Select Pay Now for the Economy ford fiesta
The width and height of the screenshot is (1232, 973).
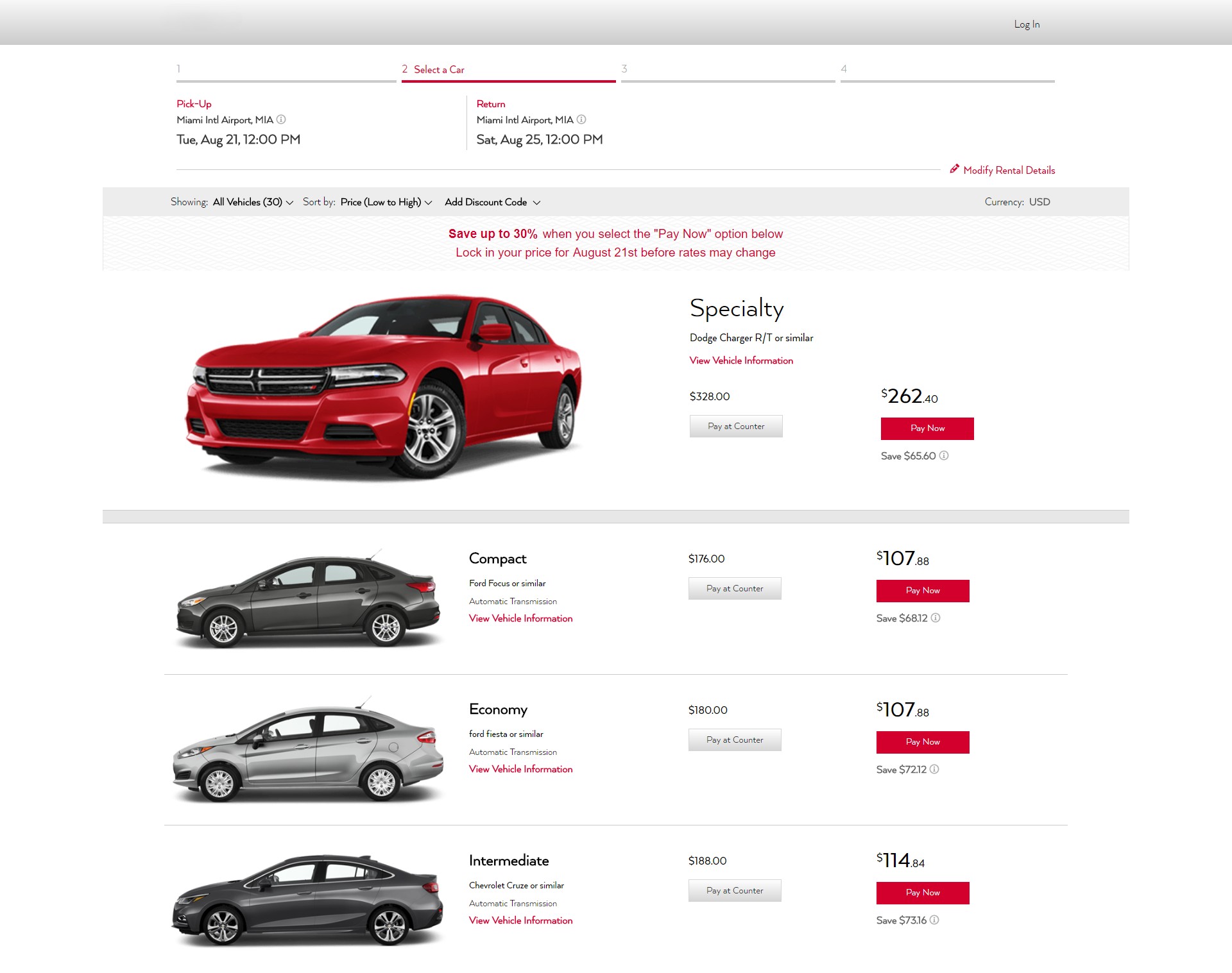[923, 741]
